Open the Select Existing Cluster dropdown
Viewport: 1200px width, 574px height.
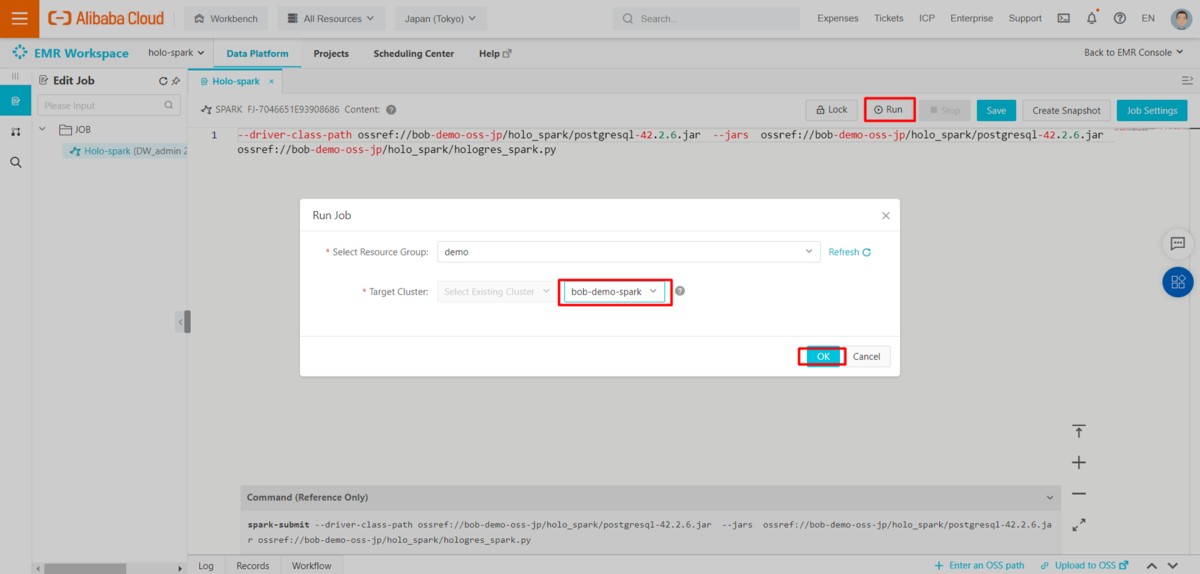click(x=495, y=292)
